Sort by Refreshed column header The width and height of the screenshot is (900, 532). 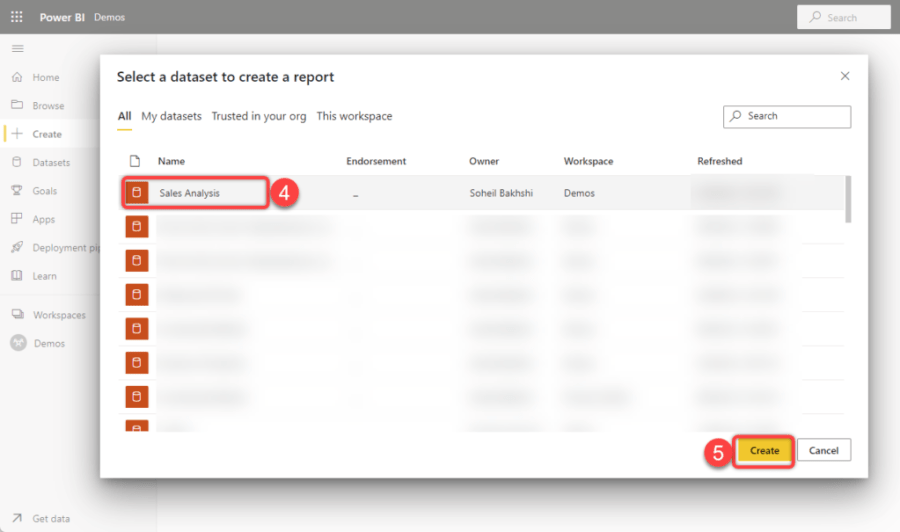point(720,161)
